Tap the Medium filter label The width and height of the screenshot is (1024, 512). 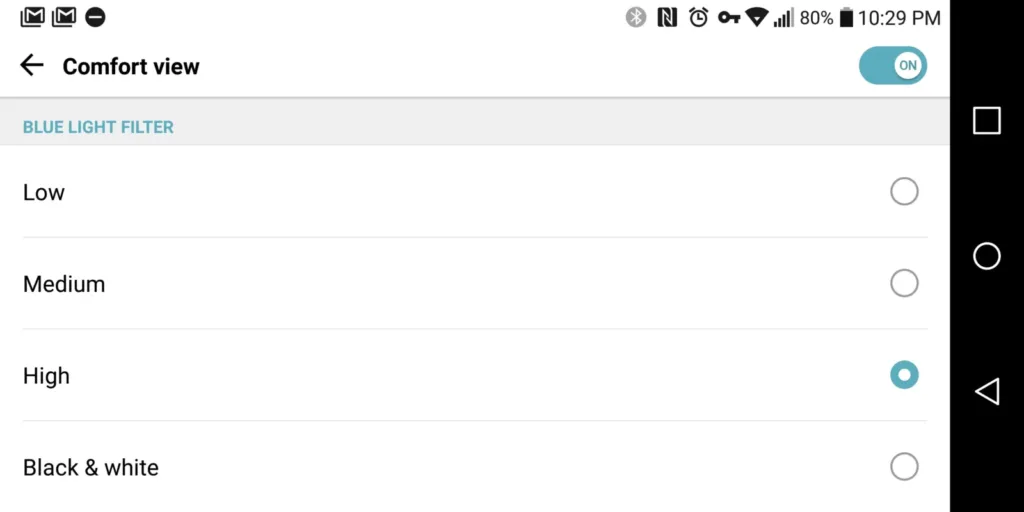tap(64, 284)
